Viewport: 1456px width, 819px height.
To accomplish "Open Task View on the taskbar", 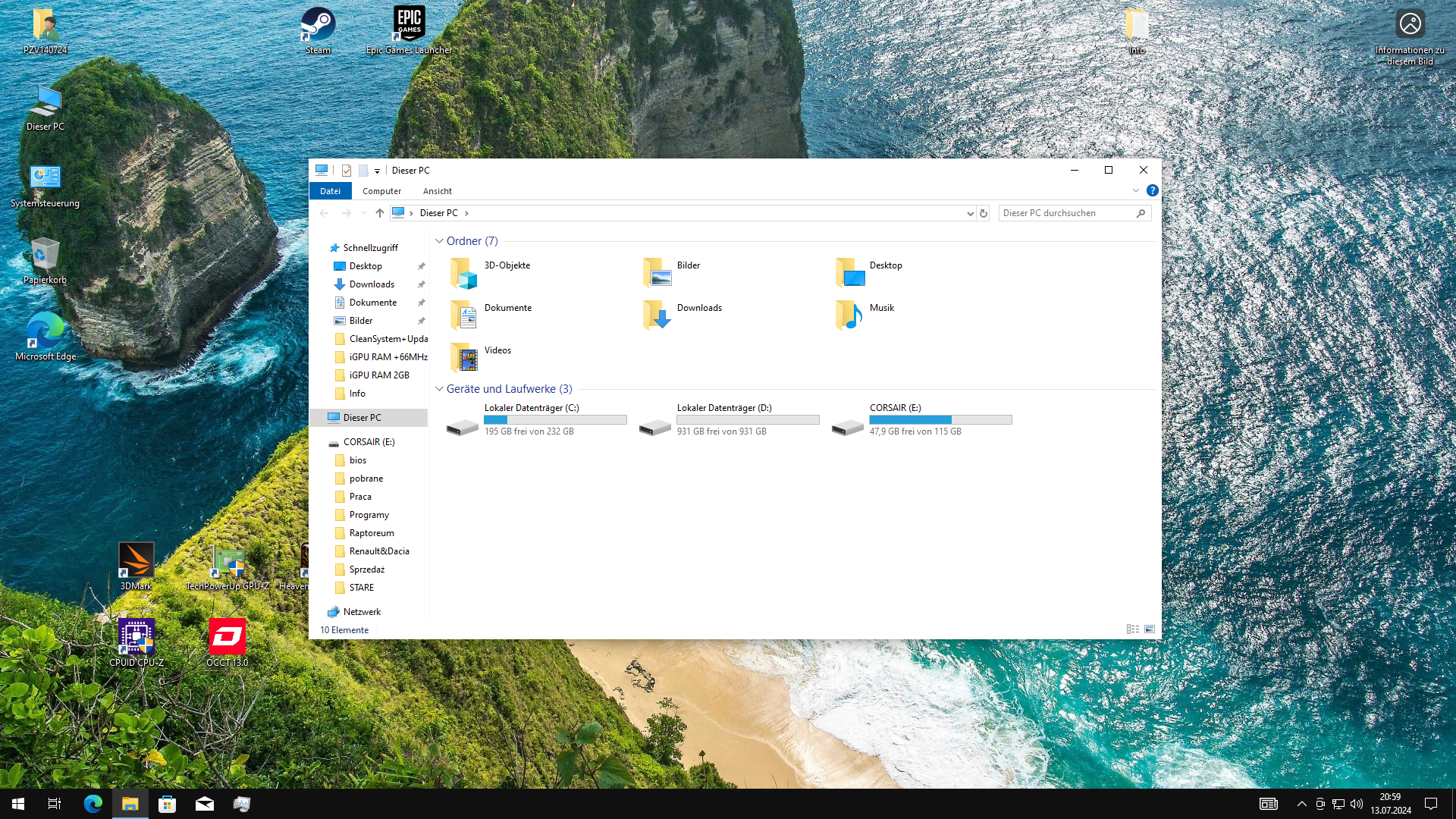I will 55,804.
